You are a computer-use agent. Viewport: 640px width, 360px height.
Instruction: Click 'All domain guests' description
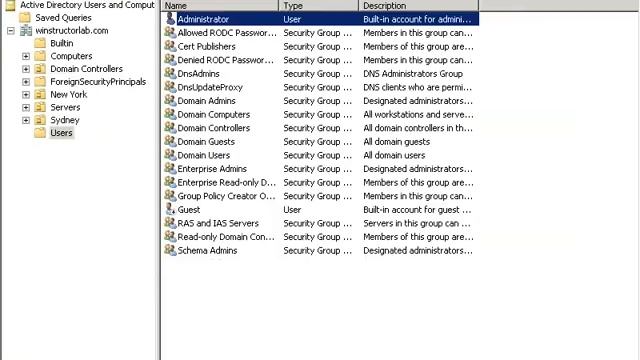[397, 142]
